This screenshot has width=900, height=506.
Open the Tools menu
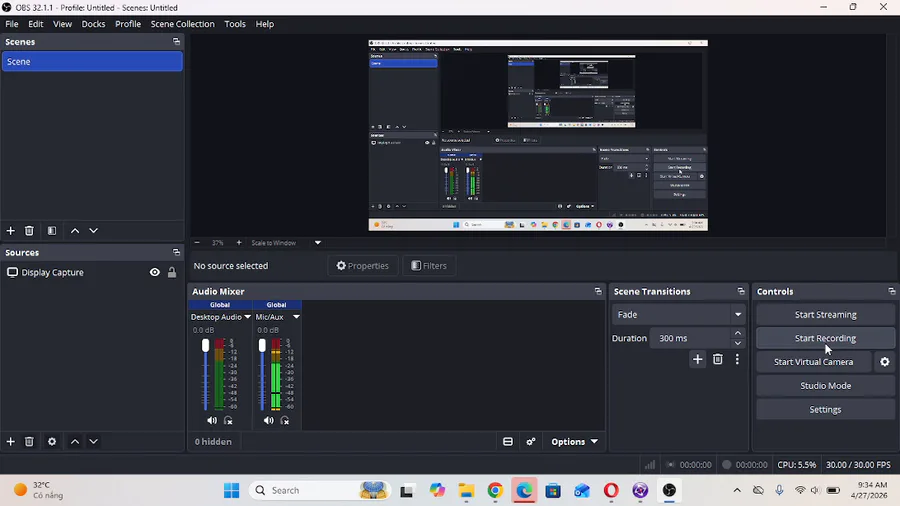(235, 24)
